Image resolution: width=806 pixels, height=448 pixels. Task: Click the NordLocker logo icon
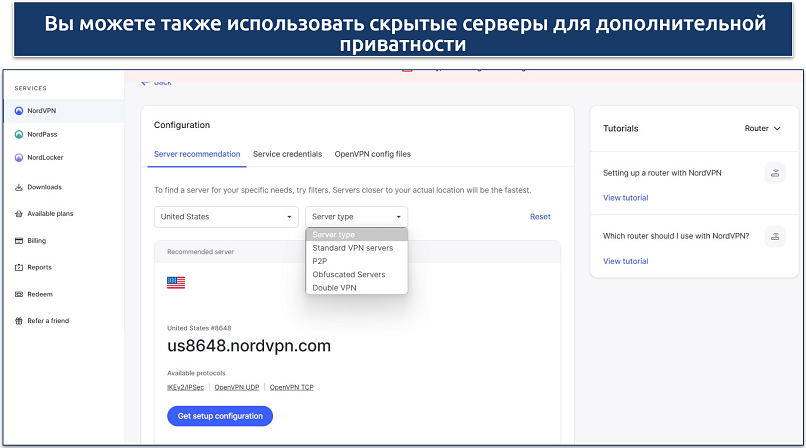[19, 158]
